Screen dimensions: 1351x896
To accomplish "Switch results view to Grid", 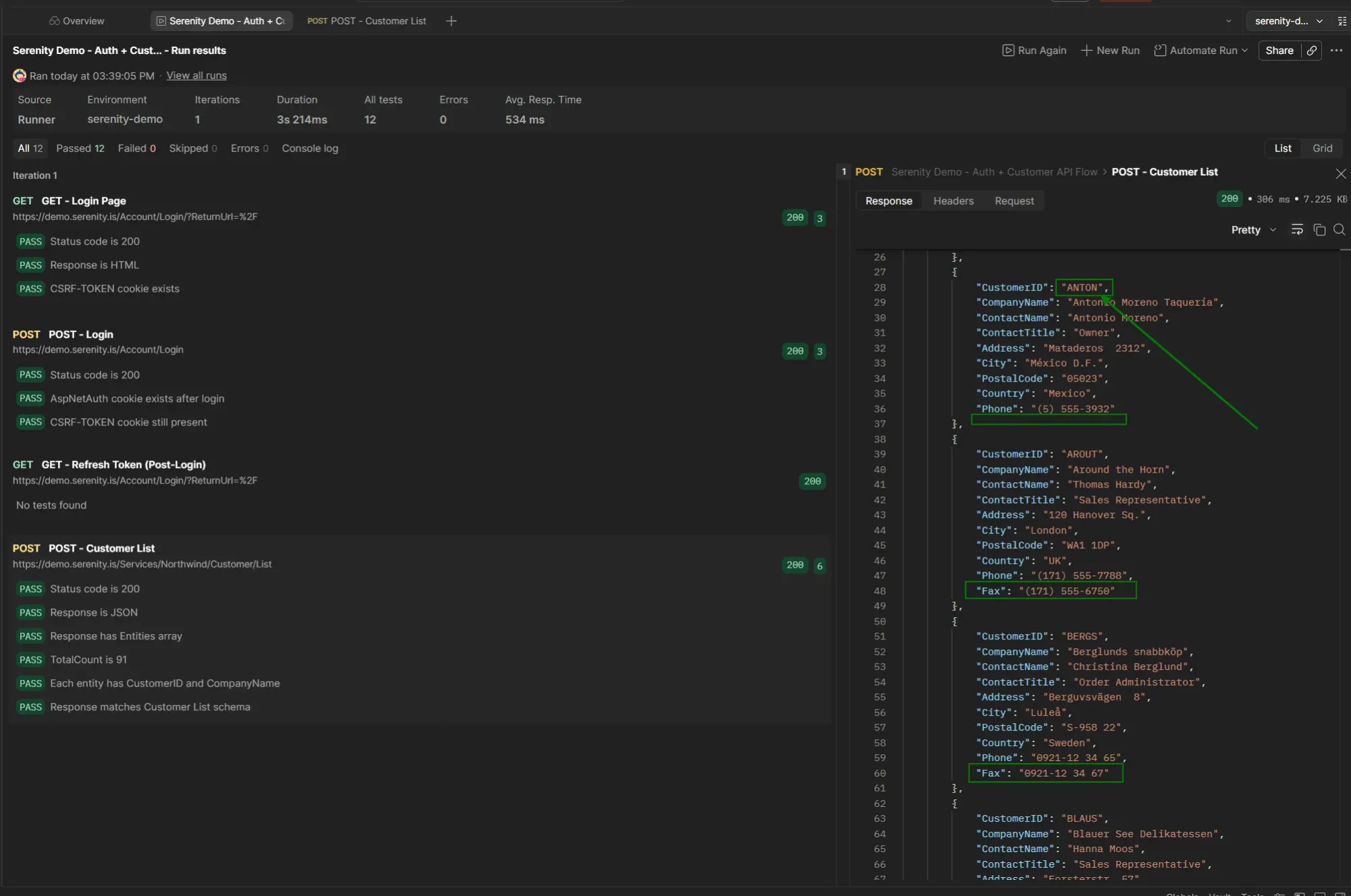I will pos(1321,148).
